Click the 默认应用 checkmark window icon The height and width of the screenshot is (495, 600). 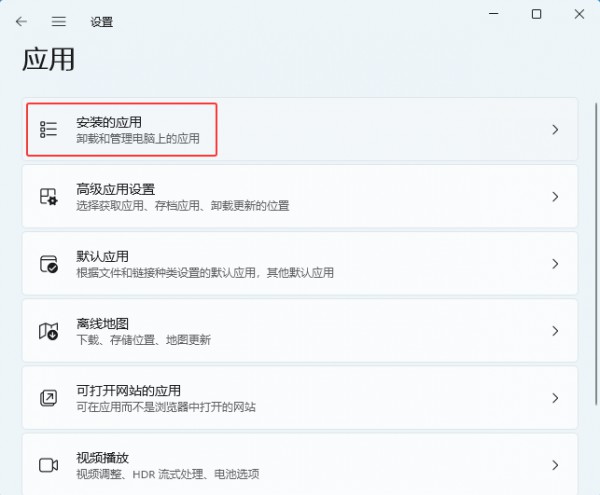pyautogui.click(x=49, y=264)
